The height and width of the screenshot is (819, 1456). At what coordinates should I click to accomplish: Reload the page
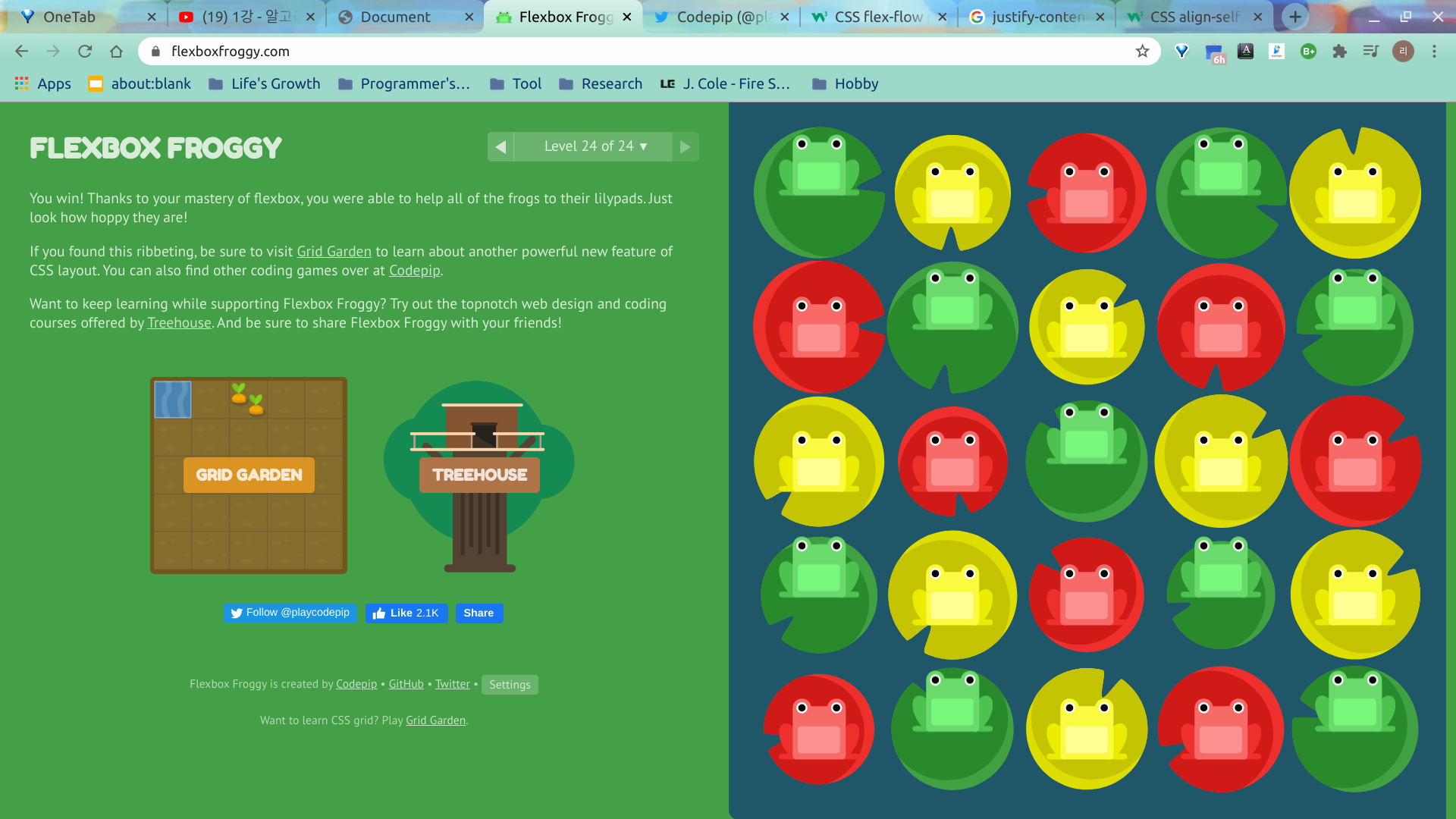85,52
